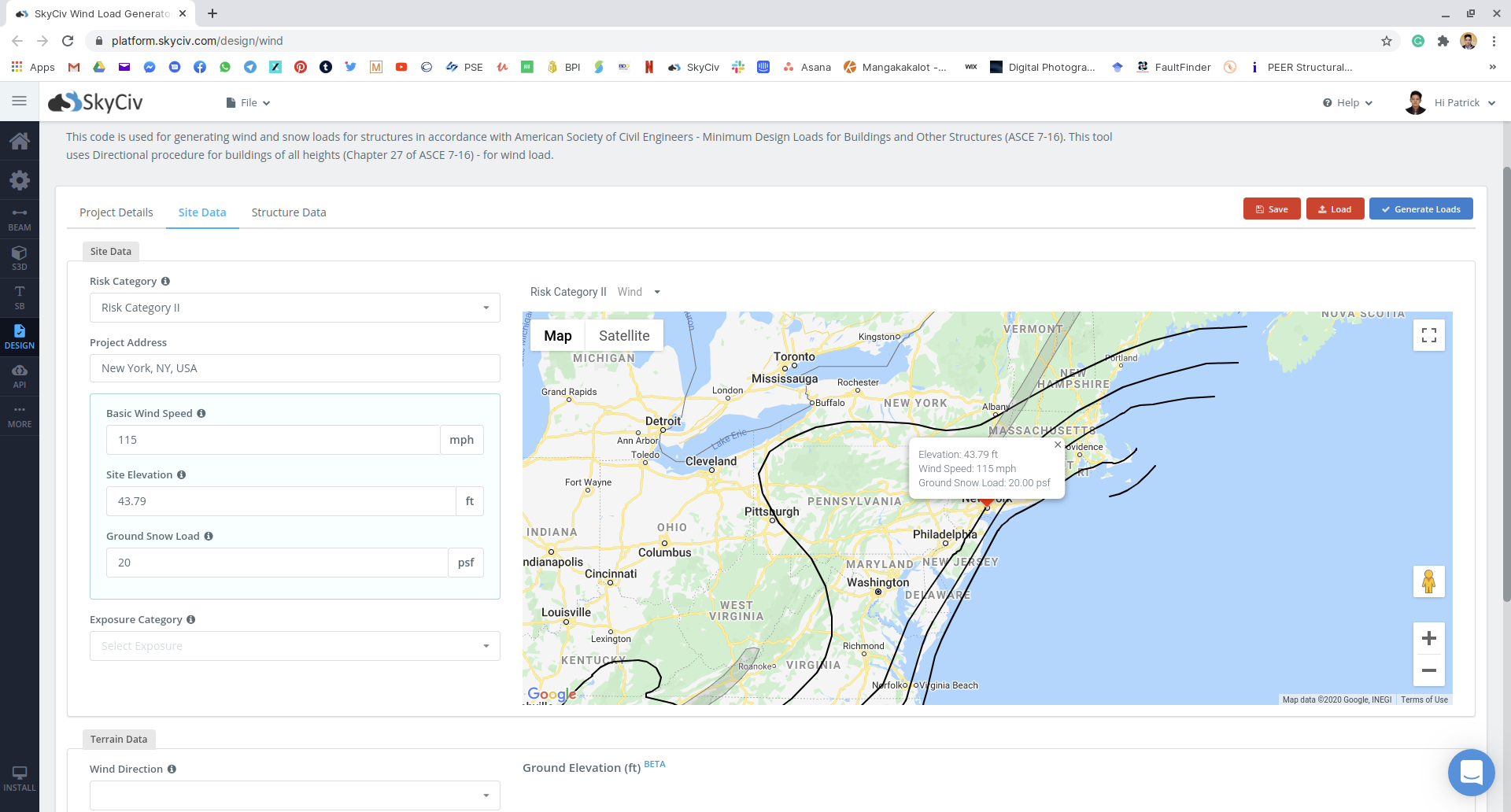Switch map to Satellite view
Image resolution: width=1511 pixels, height=812 pixels.
[x=624, y=334]
